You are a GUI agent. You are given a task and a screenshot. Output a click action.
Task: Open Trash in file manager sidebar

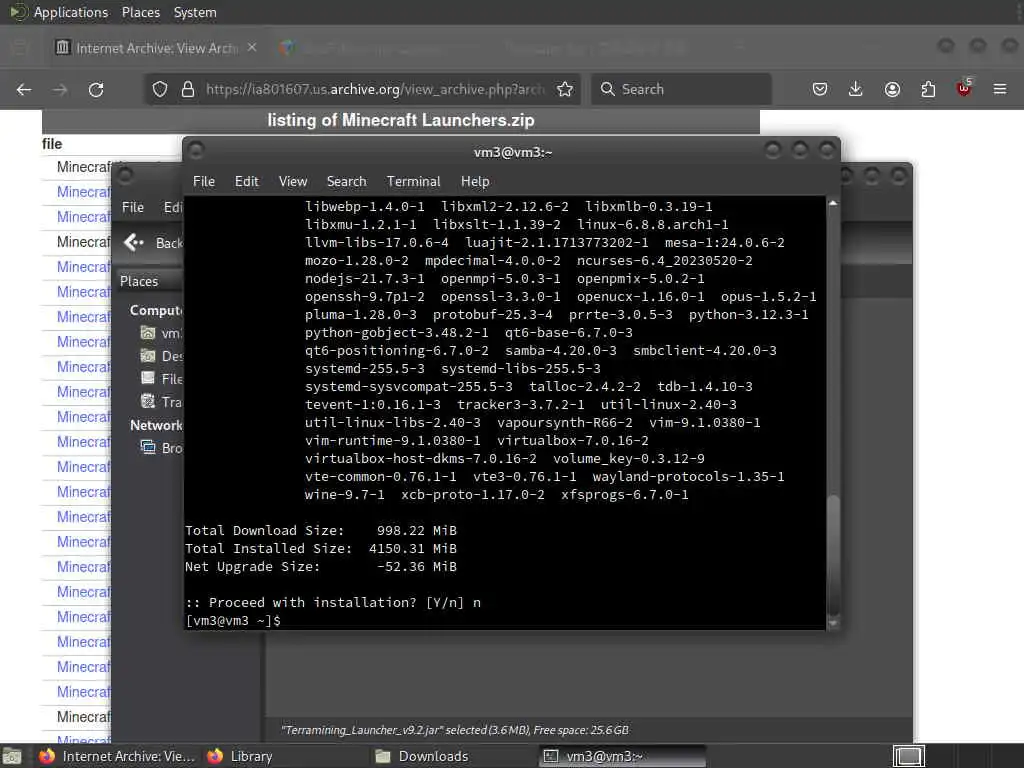[162, 402]
